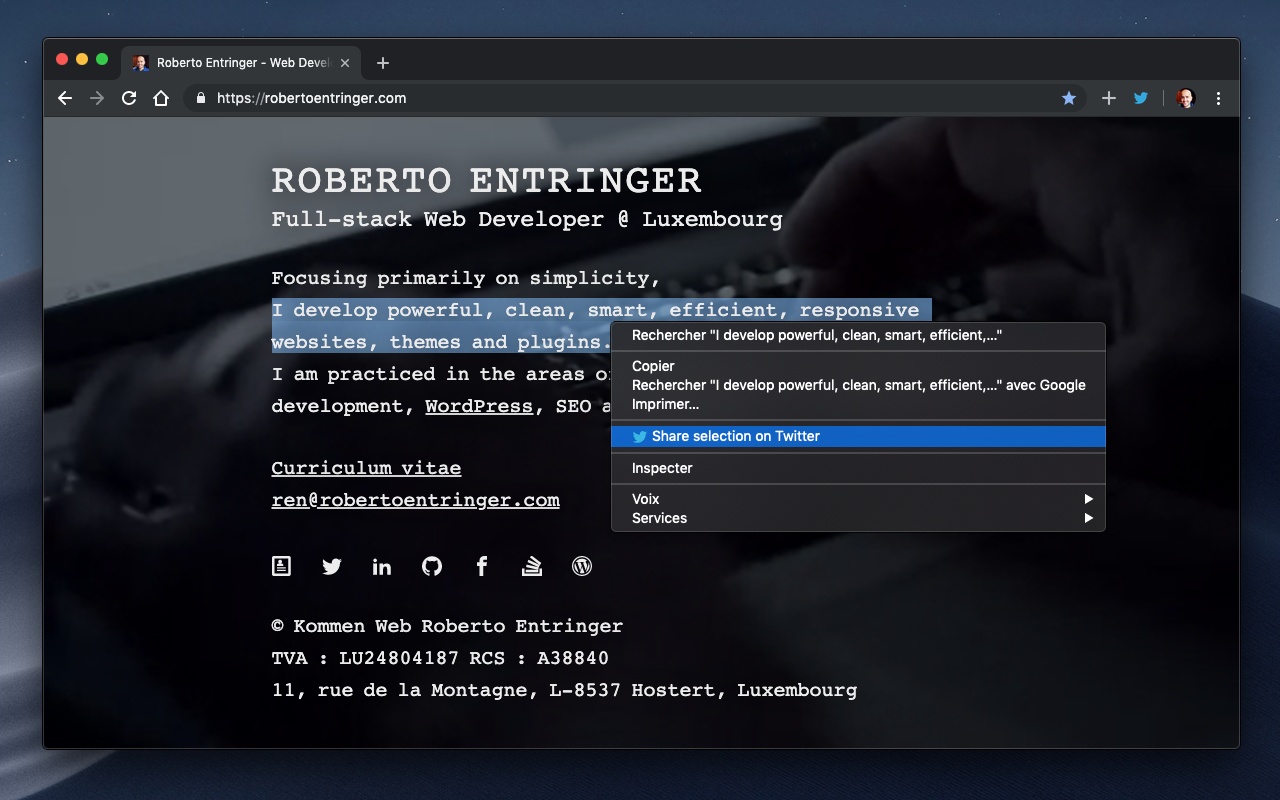The width and height of the screenshot is (1280, 800).
Task: Choose Share selection on Twitter
Action: [858, 436]
